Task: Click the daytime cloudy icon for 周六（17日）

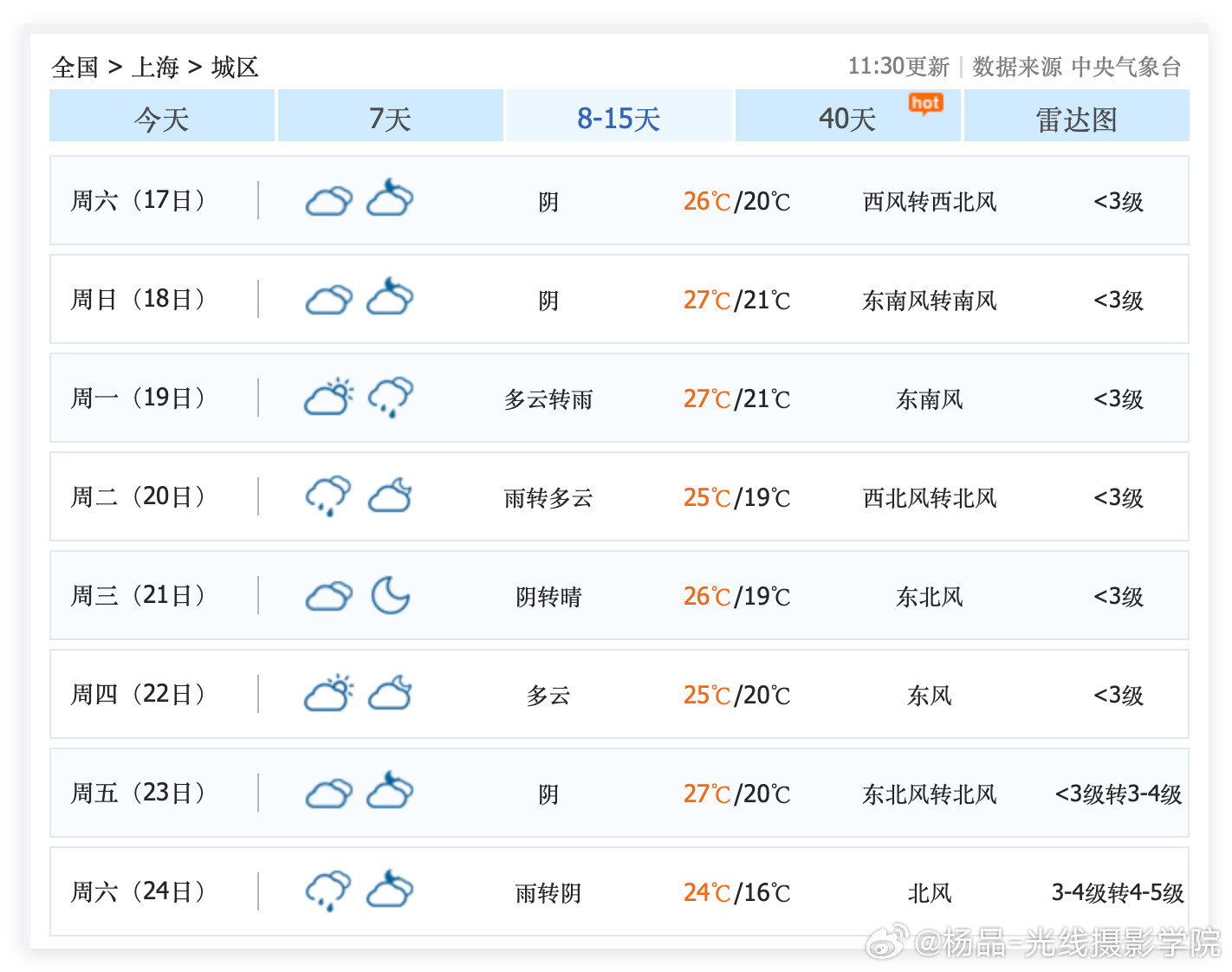Action: (x=329, y=201)
